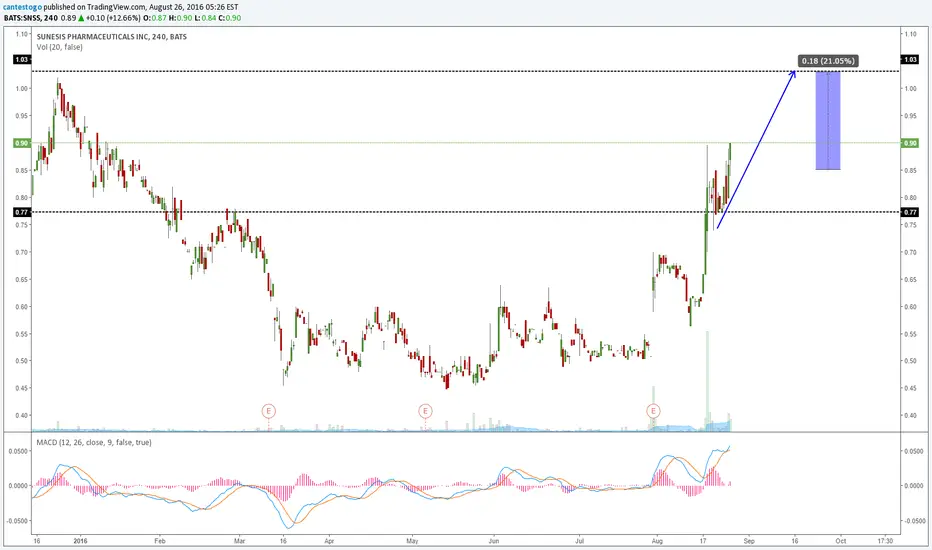The width and height of the screenshot is (932, 550).
Task: Click 1.00 on the left price scale
Action: tap(22, 89)
